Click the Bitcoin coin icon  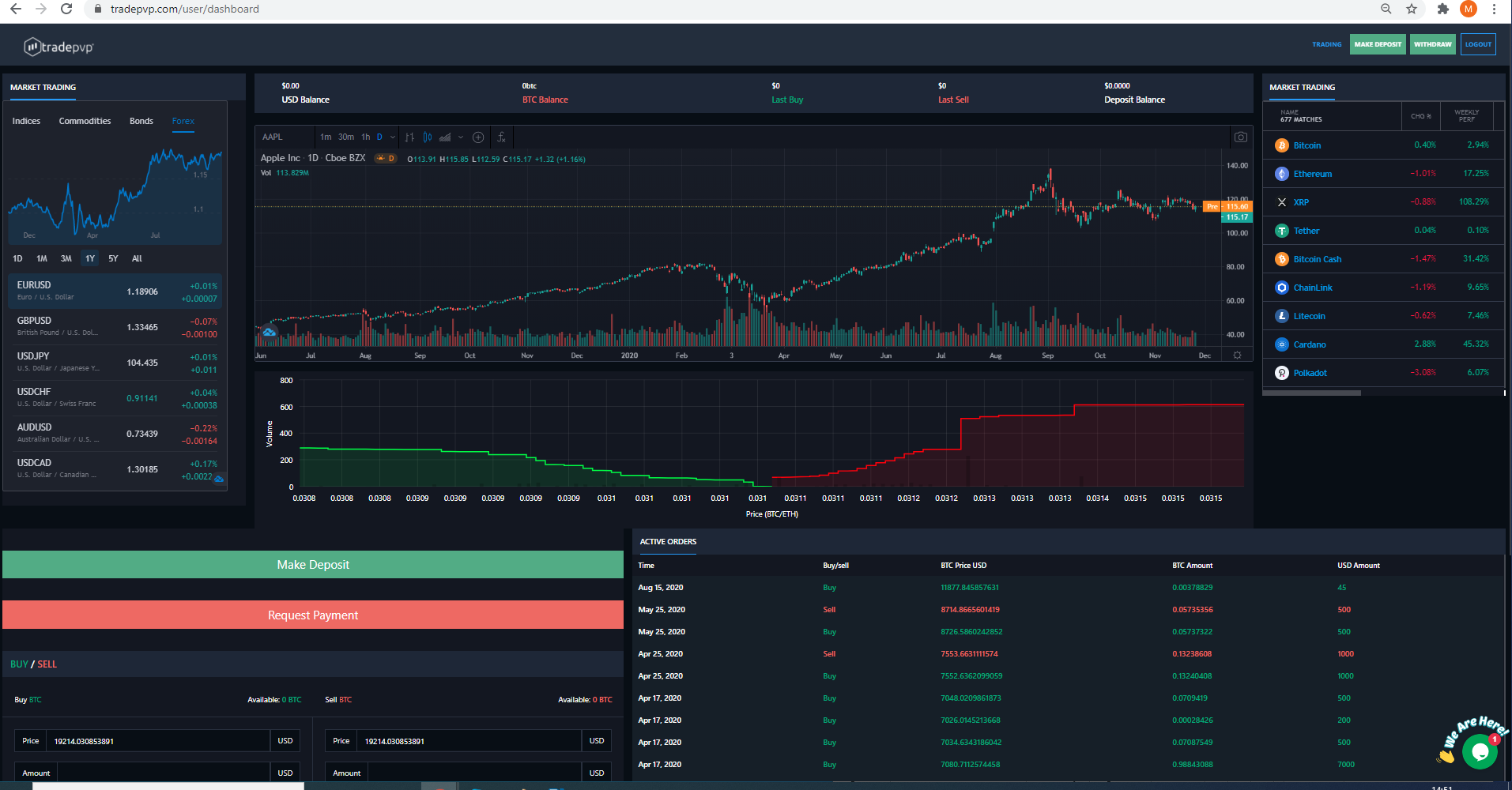click(x=1282, y=145)
